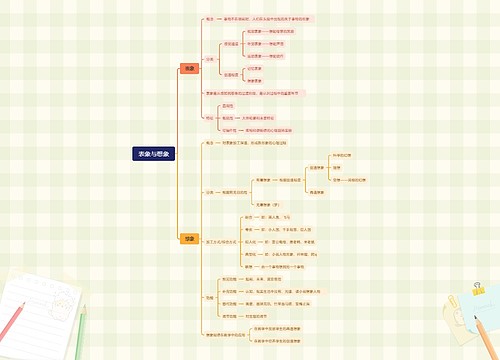Screen dimensions: 500x360
Task: Click the yellow binder clip decoration
Action: pyautogui.click(x=478, y=289)
